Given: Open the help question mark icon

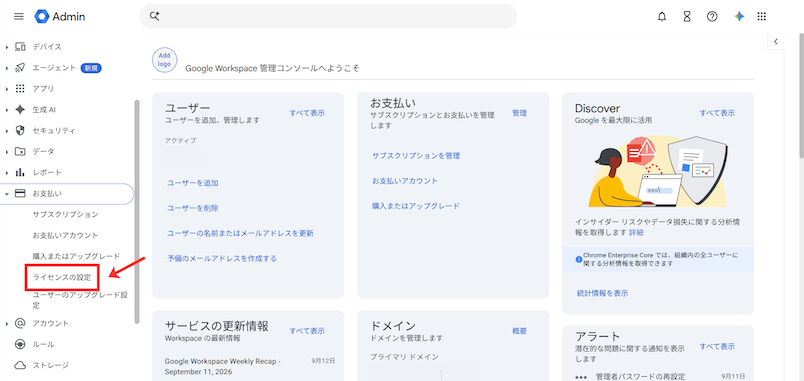Looking at the screenshot, I should 712,16.
